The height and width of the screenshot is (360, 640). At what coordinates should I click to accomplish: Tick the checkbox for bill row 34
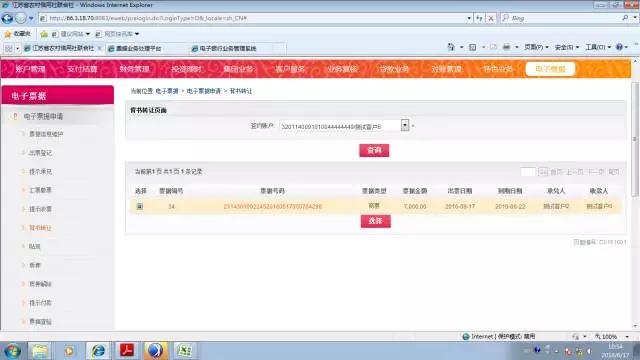pyautogui.click(x=140, y=207)
